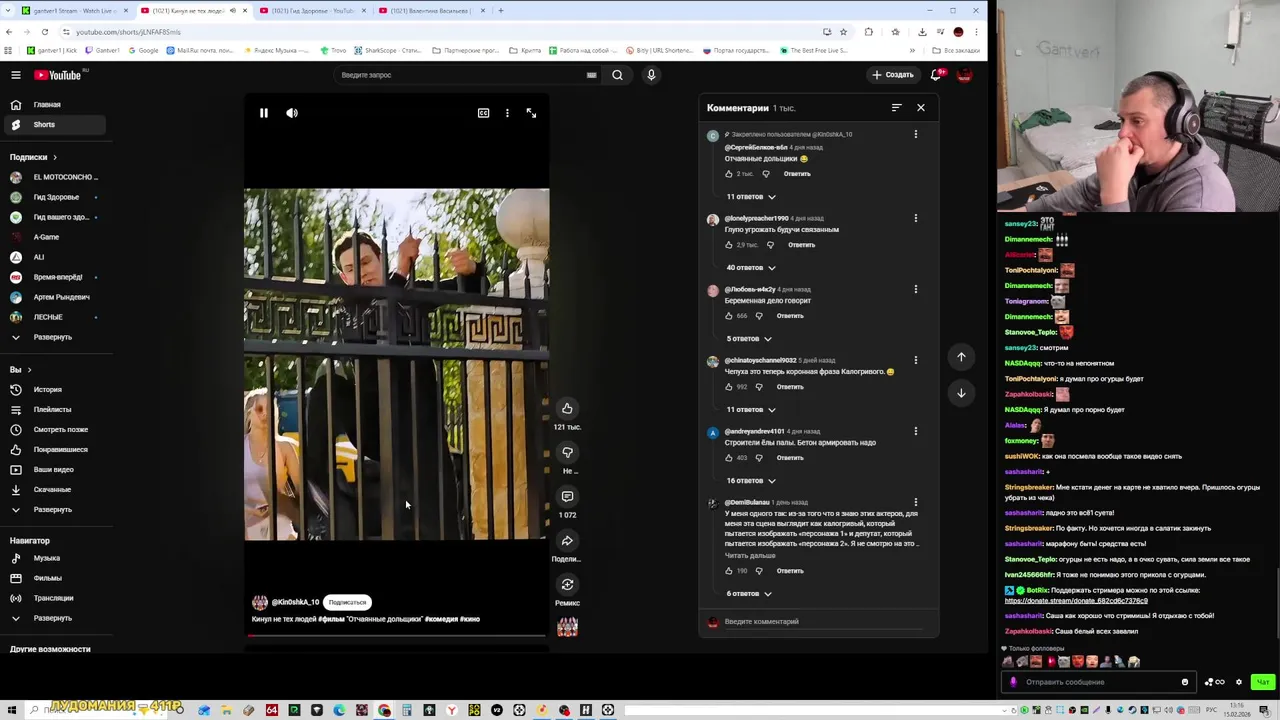Sort comments using the sort icon

point(896,108)
